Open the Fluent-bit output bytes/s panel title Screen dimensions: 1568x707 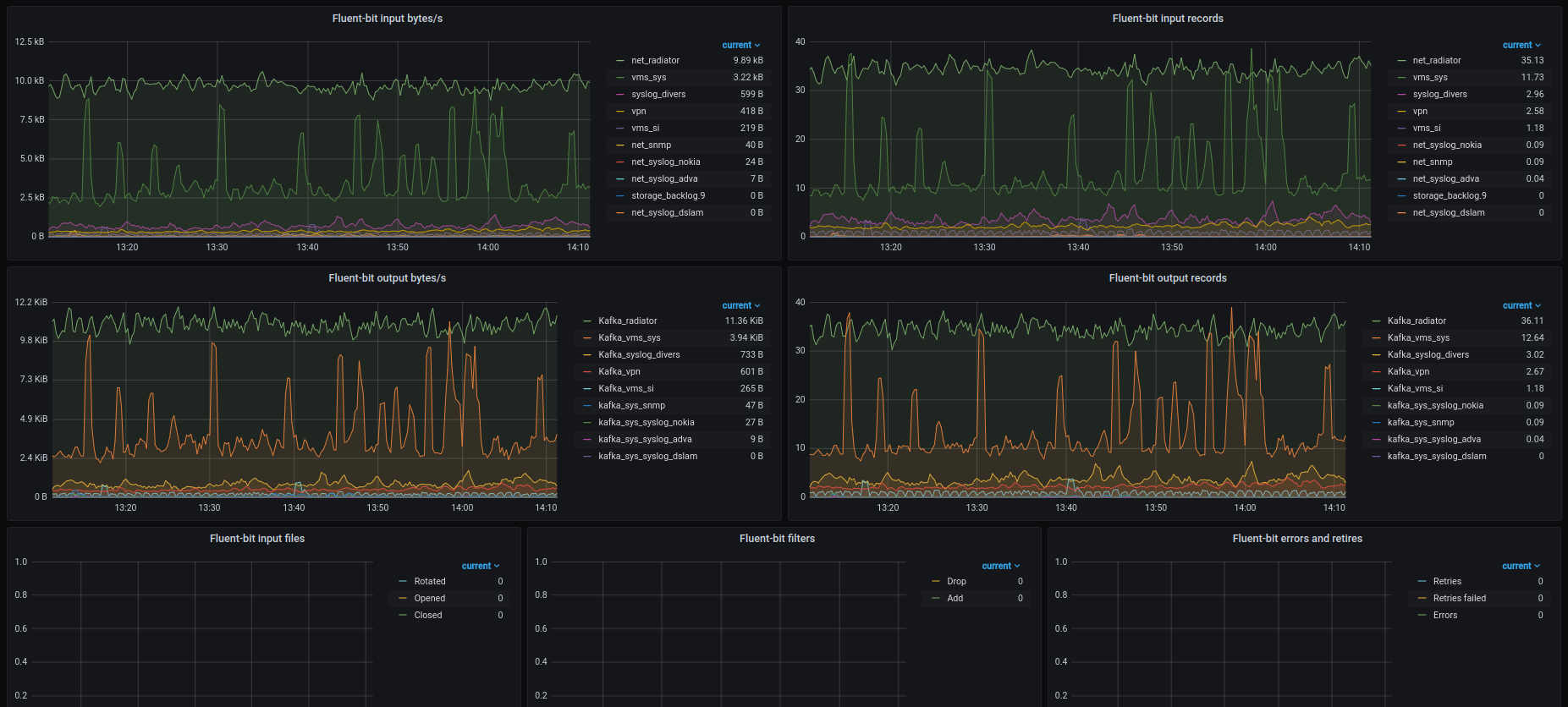coord(387,278)
